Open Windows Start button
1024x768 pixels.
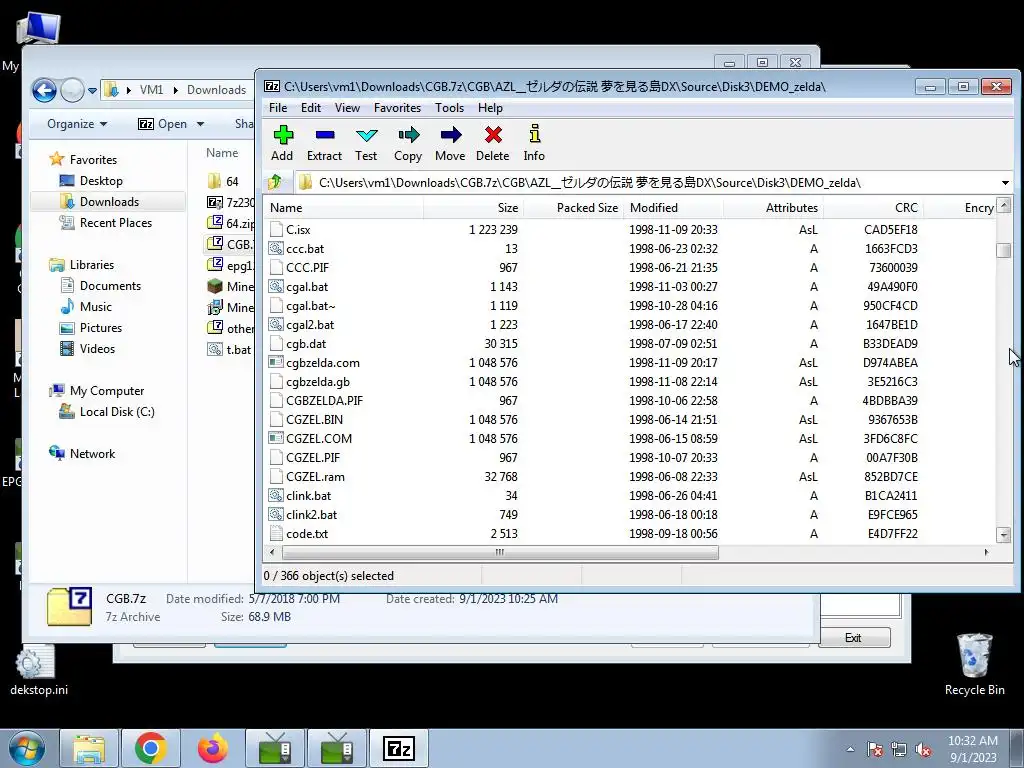pyautogui.click(x=26, y=748)
